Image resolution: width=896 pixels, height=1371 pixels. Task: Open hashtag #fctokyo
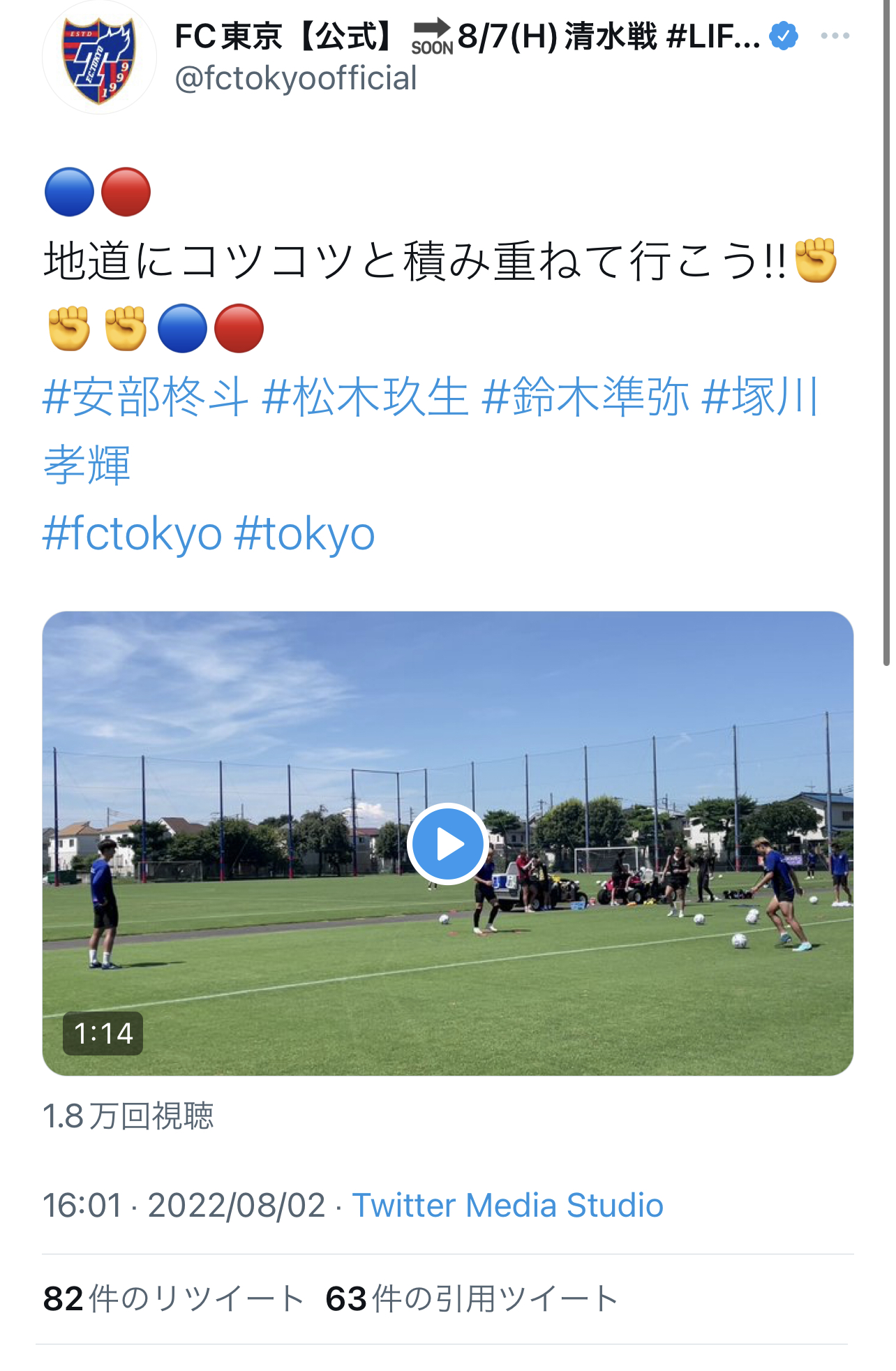pos(133,534)
